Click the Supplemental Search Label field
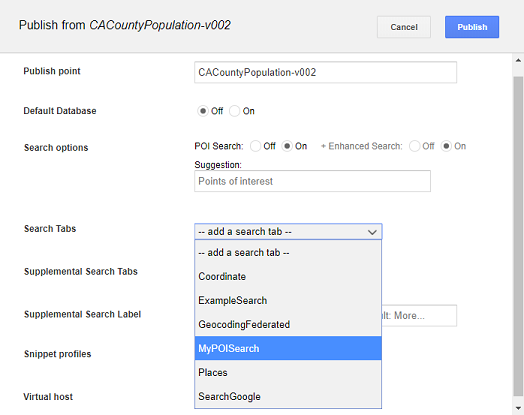Viewport: 524px width, 415px height. (419, 315)
